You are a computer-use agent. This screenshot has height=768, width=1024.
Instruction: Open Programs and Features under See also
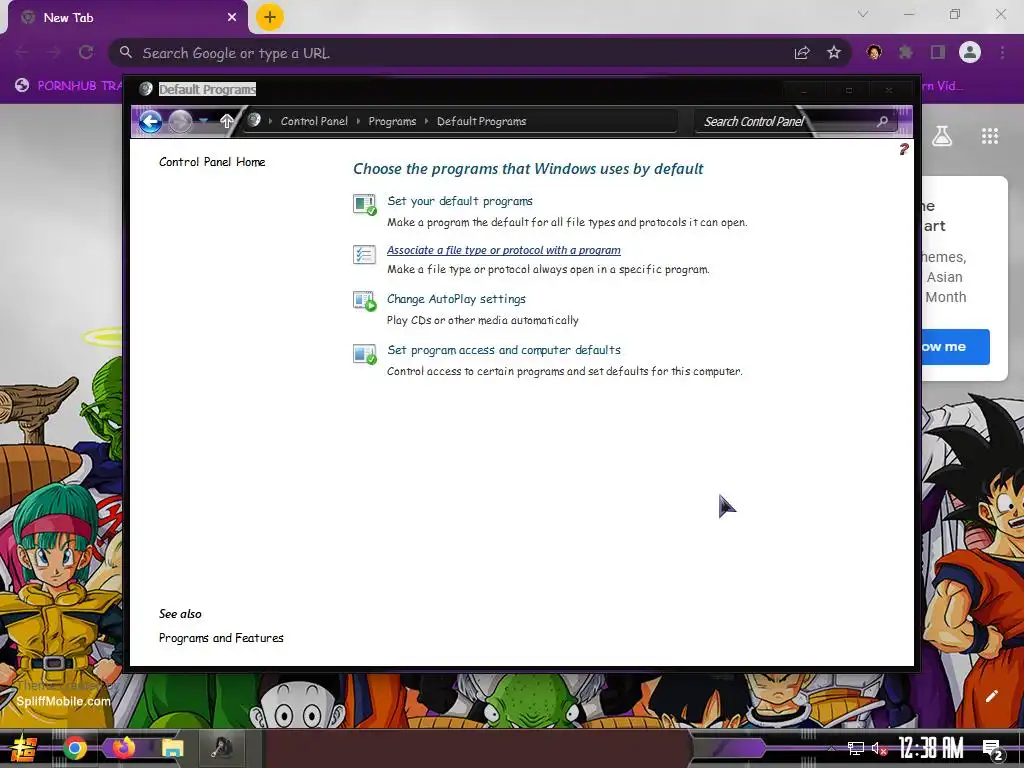[221, 638]
